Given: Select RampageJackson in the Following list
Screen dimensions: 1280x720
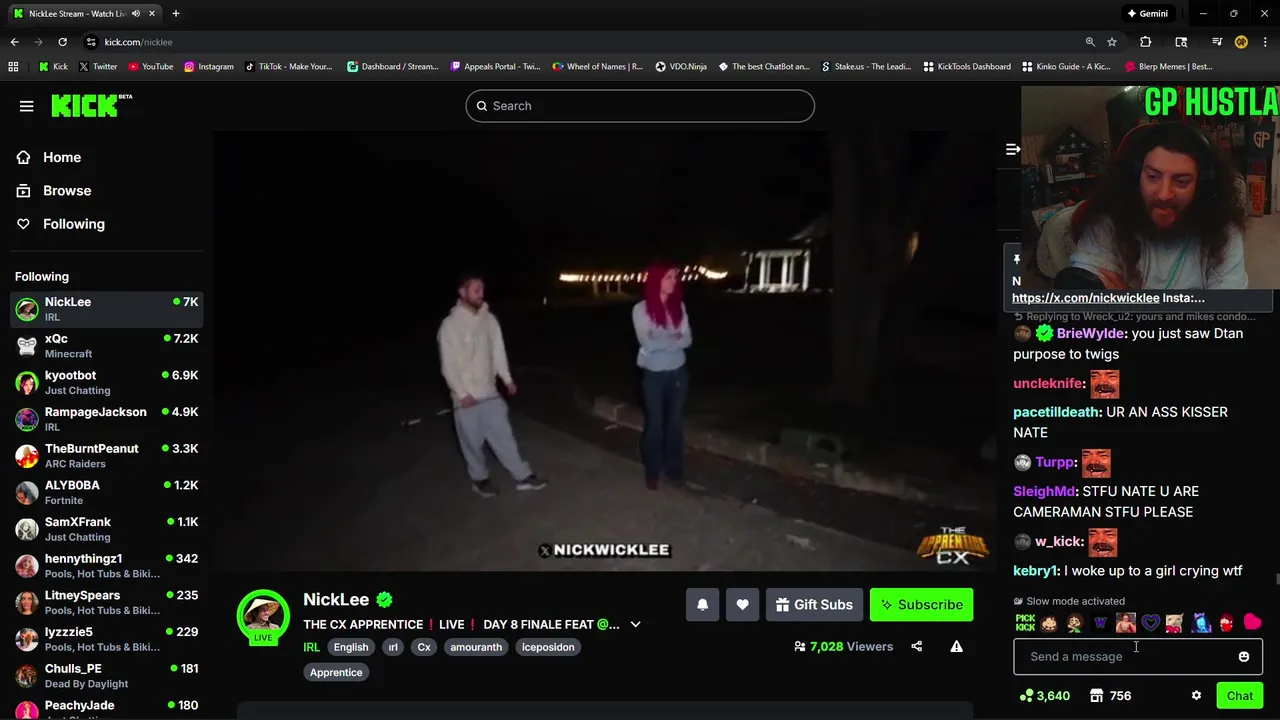Looking at the screenshot, I should coord(107,419).
